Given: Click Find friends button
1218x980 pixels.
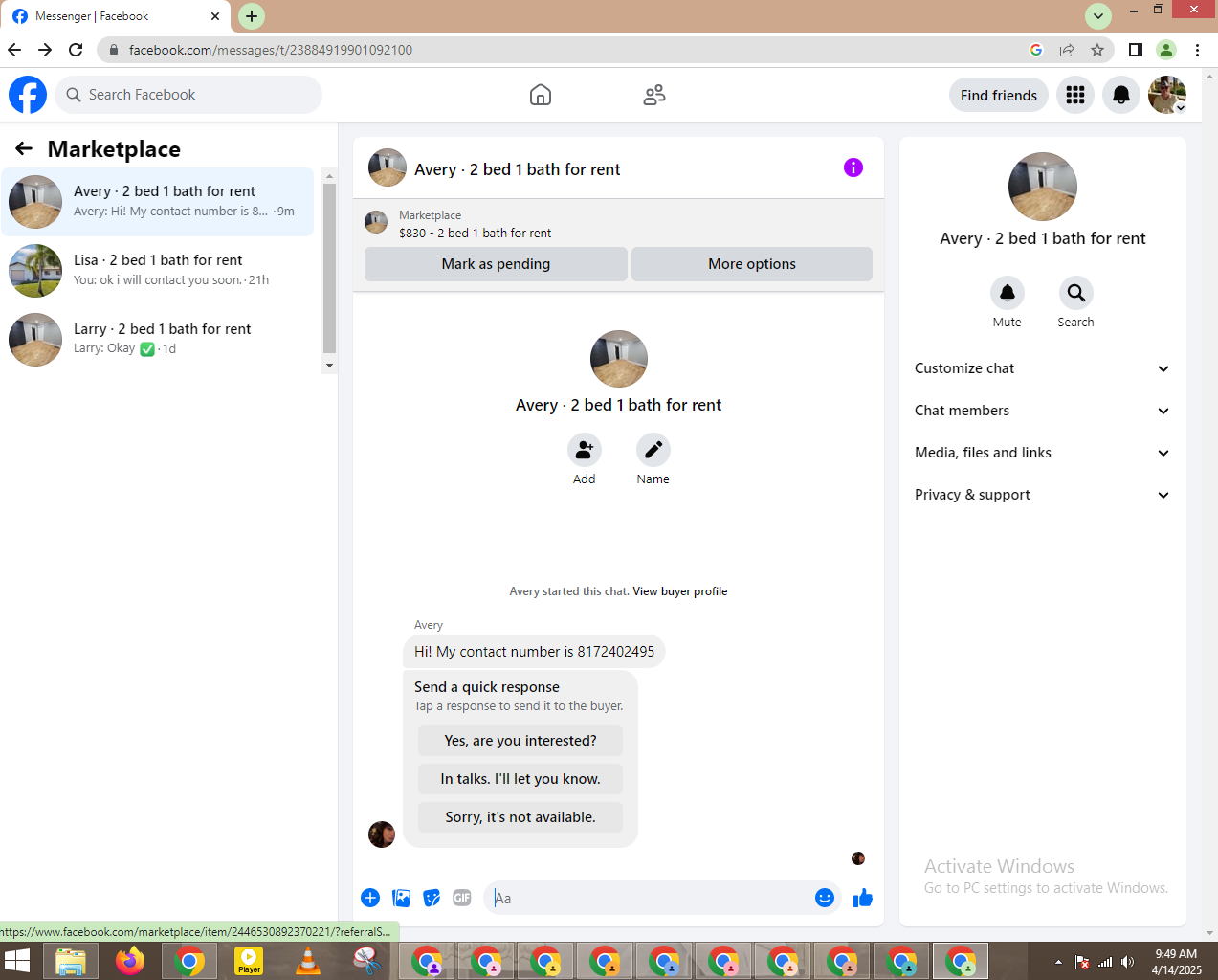Looking at the screenshot, I should pos(999,95).
